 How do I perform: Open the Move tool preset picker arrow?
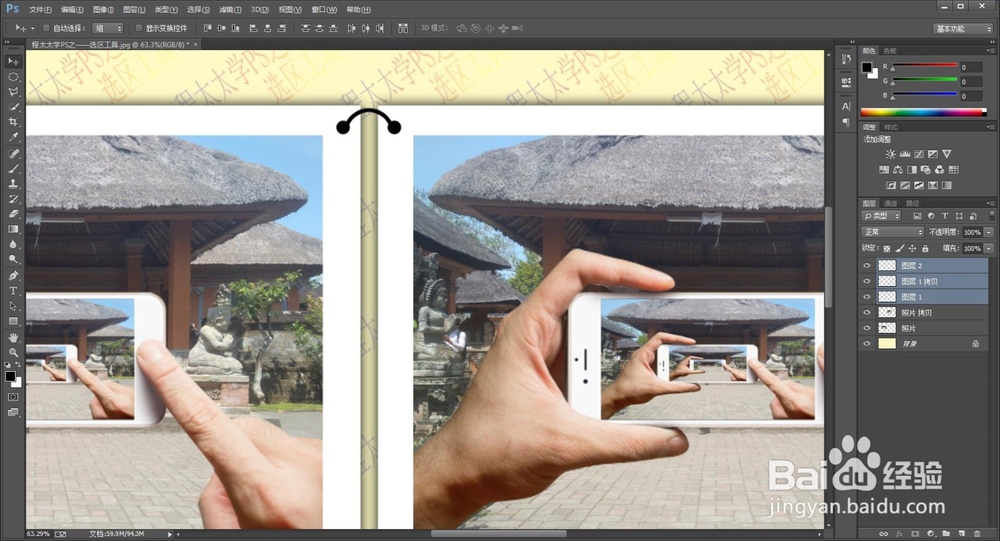33,28
